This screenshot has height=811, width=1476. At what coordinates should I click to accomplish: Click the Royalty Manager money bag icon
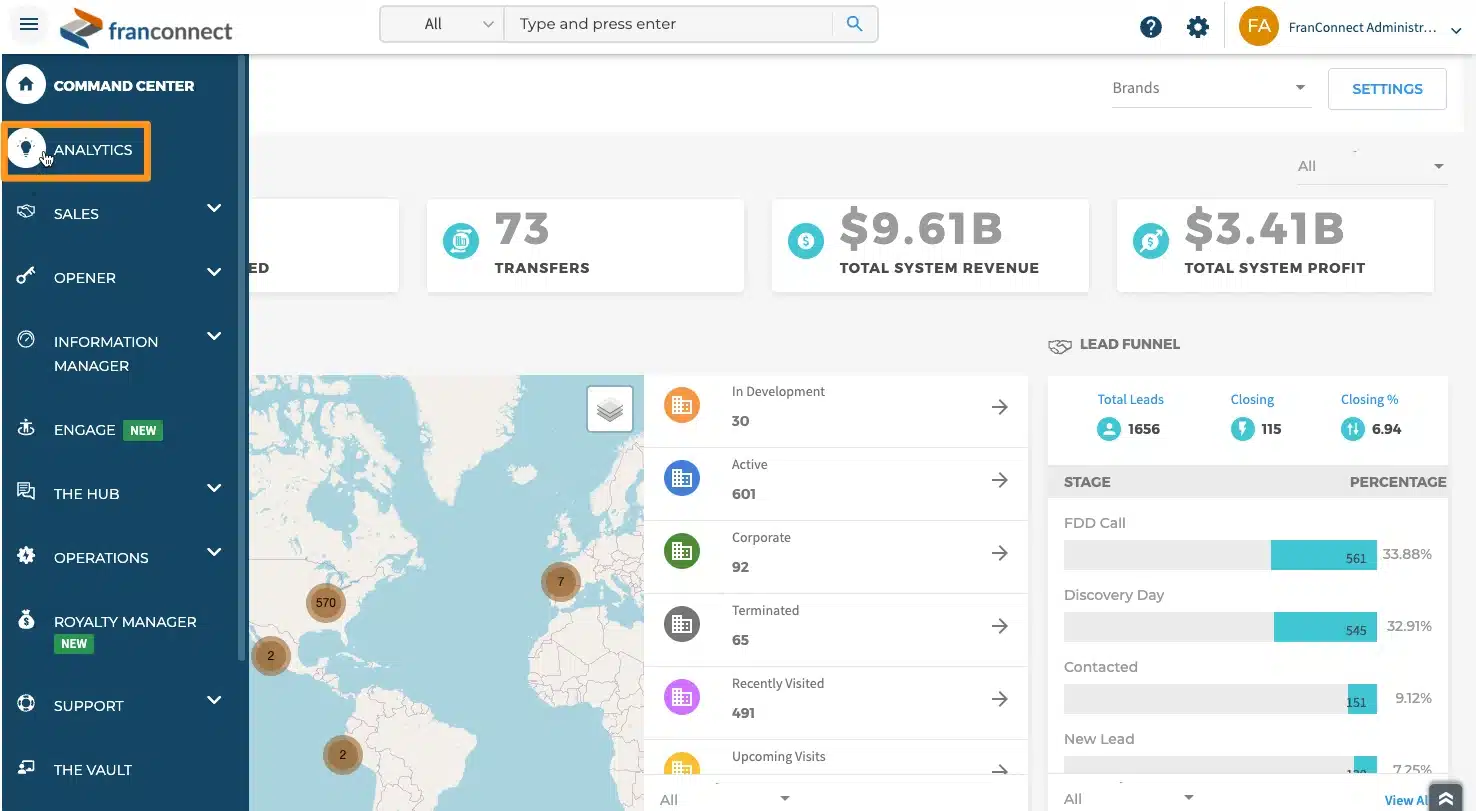click(26, 620)
